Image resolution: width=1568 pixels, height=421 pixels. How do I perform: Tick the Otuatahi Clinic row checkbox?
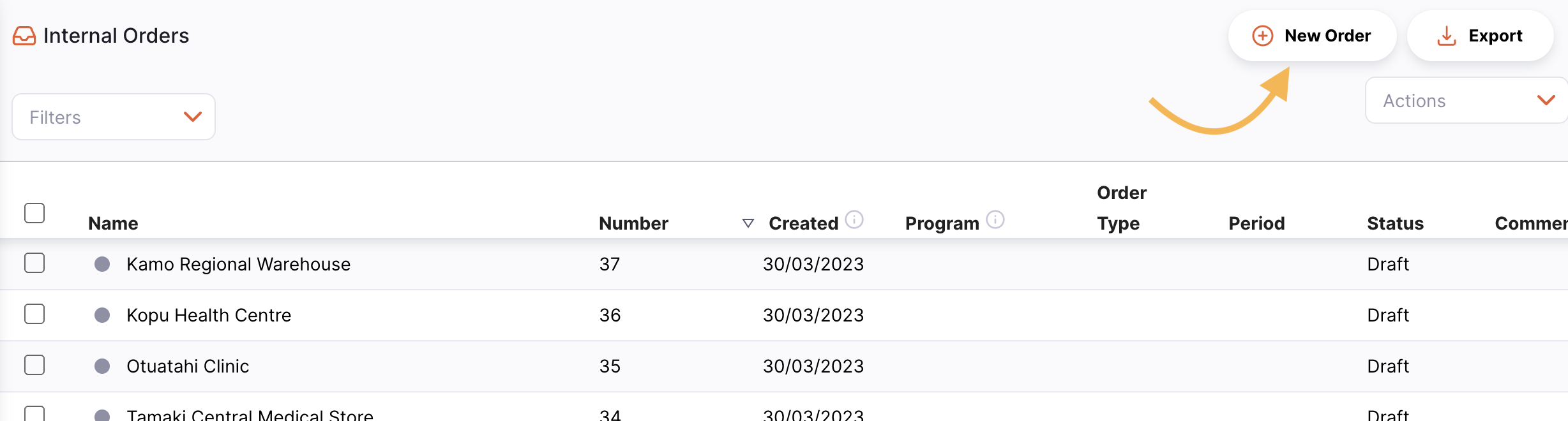tap(34, 365)
